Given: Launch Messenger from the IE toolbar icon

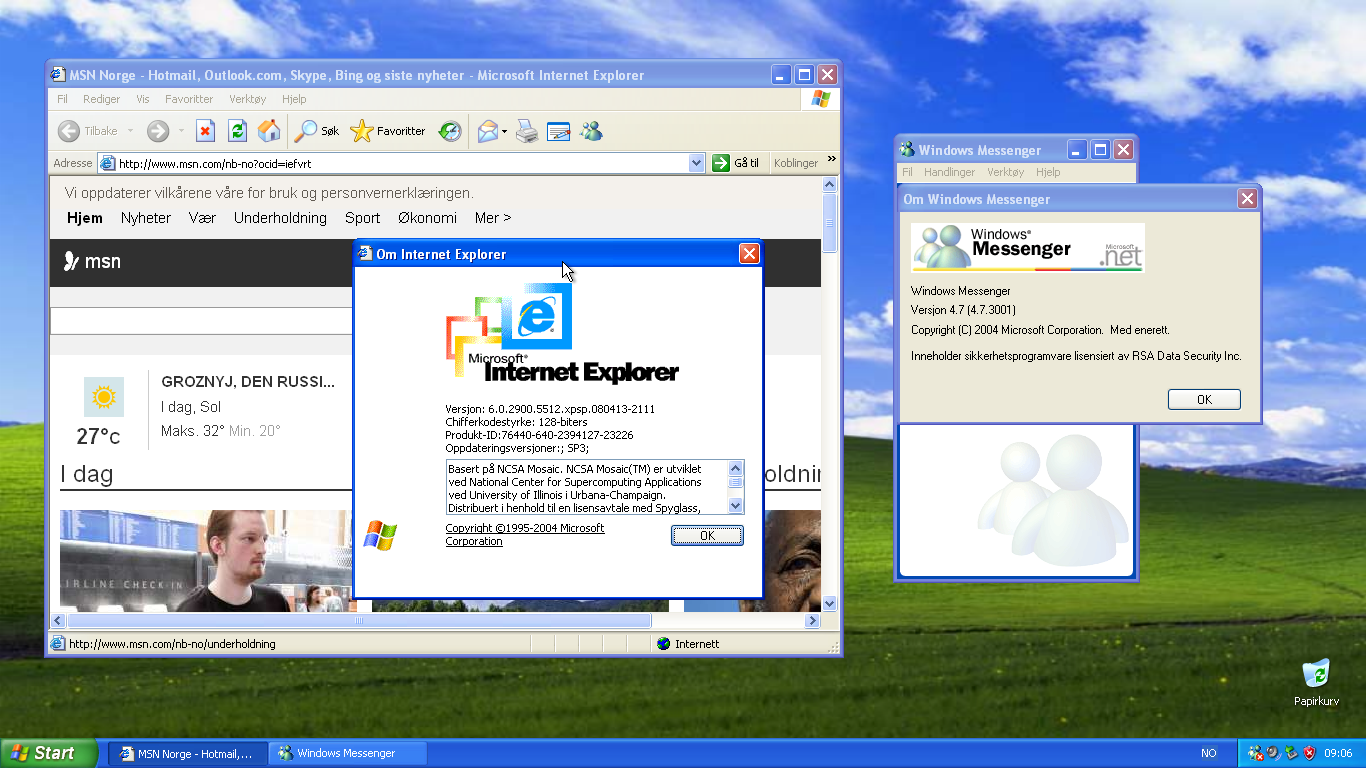Looking at the screenshot, I should (591, 131).
